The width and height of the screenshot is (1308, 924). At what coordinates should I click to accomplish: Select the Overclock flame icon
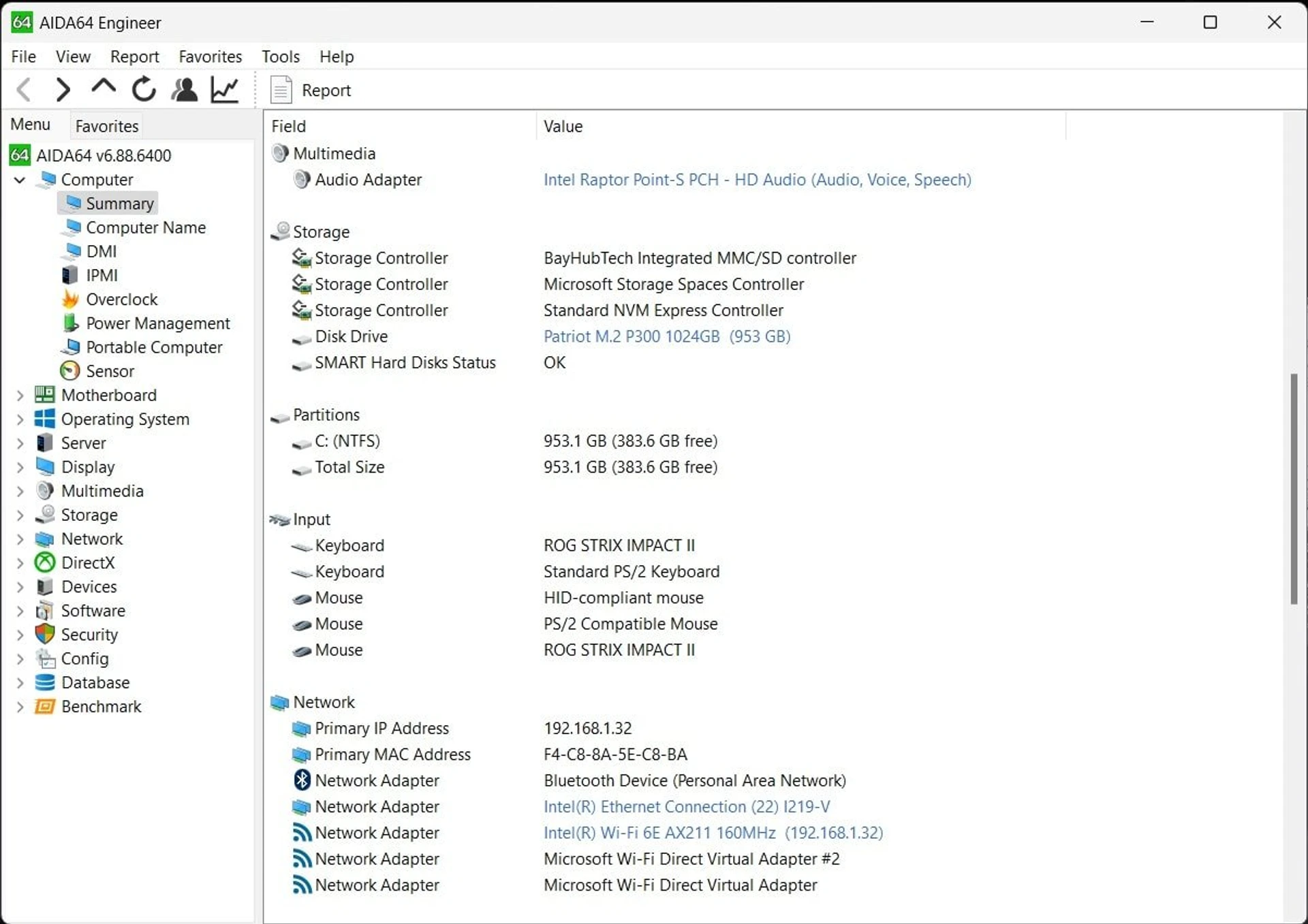pyautogui.click(x=70, y=299)
